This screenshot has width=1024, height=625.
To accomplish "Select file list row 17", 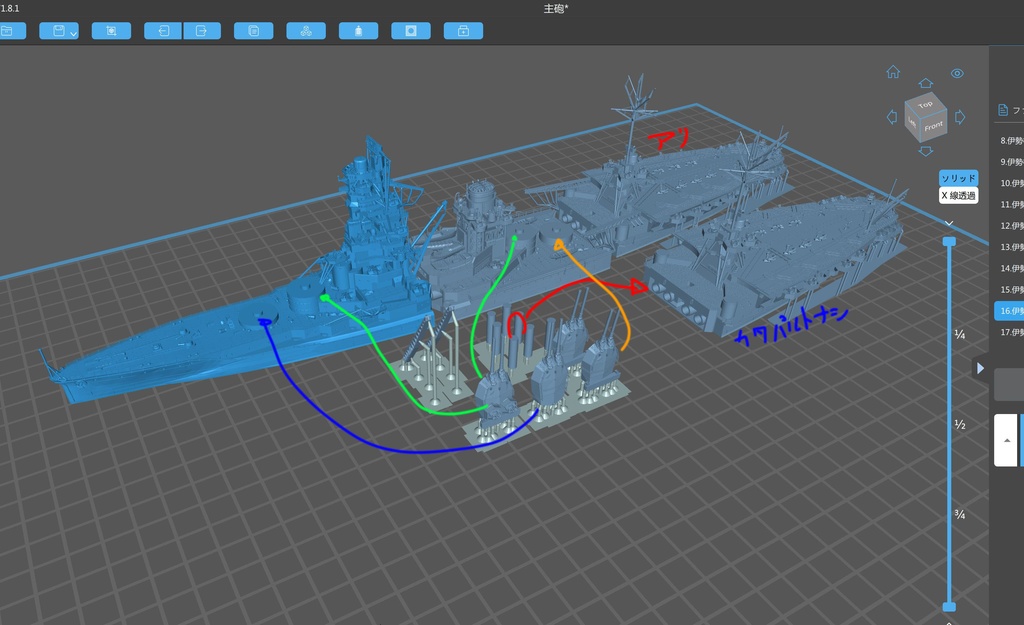I will [x=1009, y=332].
